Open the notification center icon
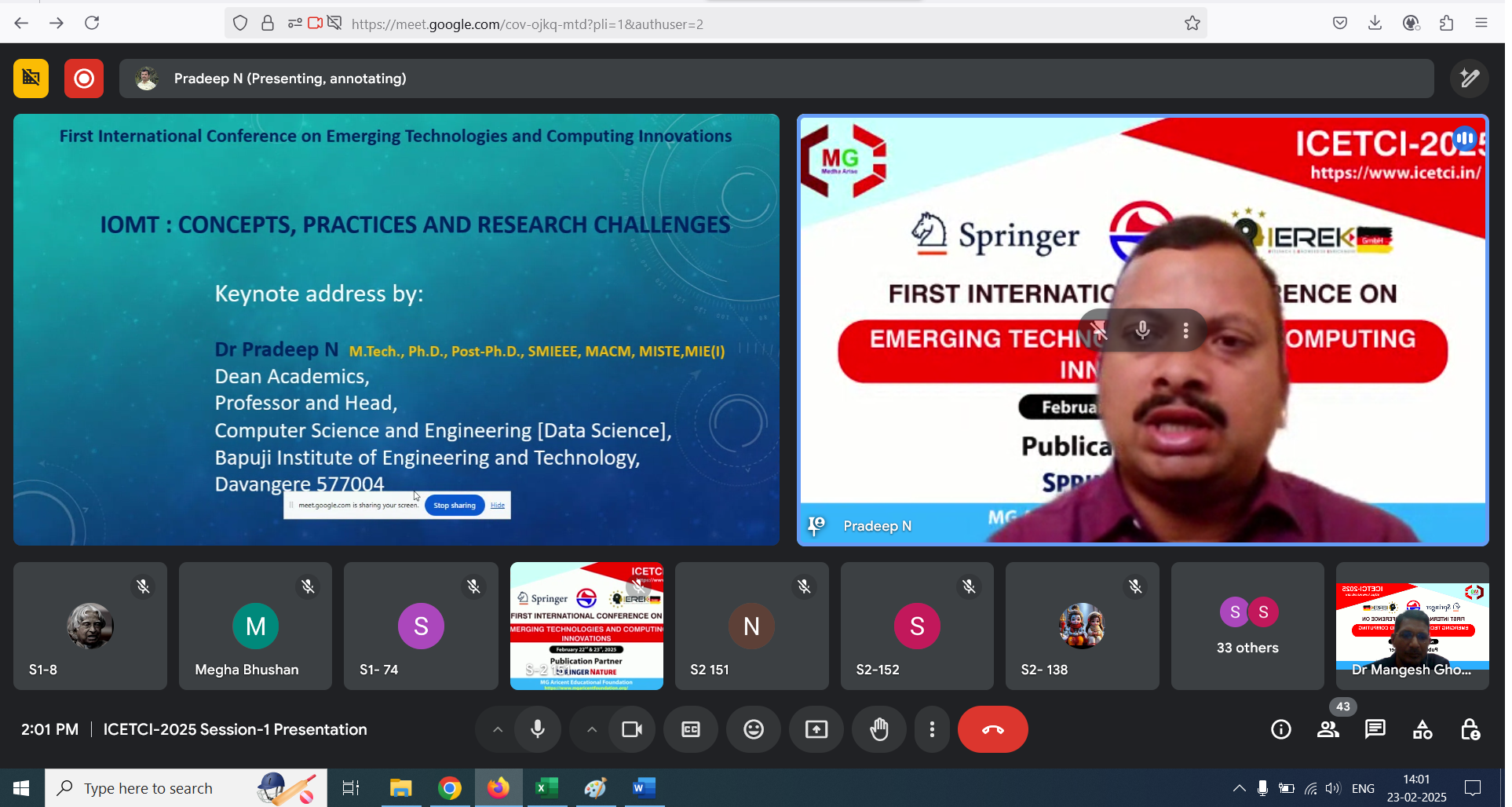 [x=1473, y=788]
